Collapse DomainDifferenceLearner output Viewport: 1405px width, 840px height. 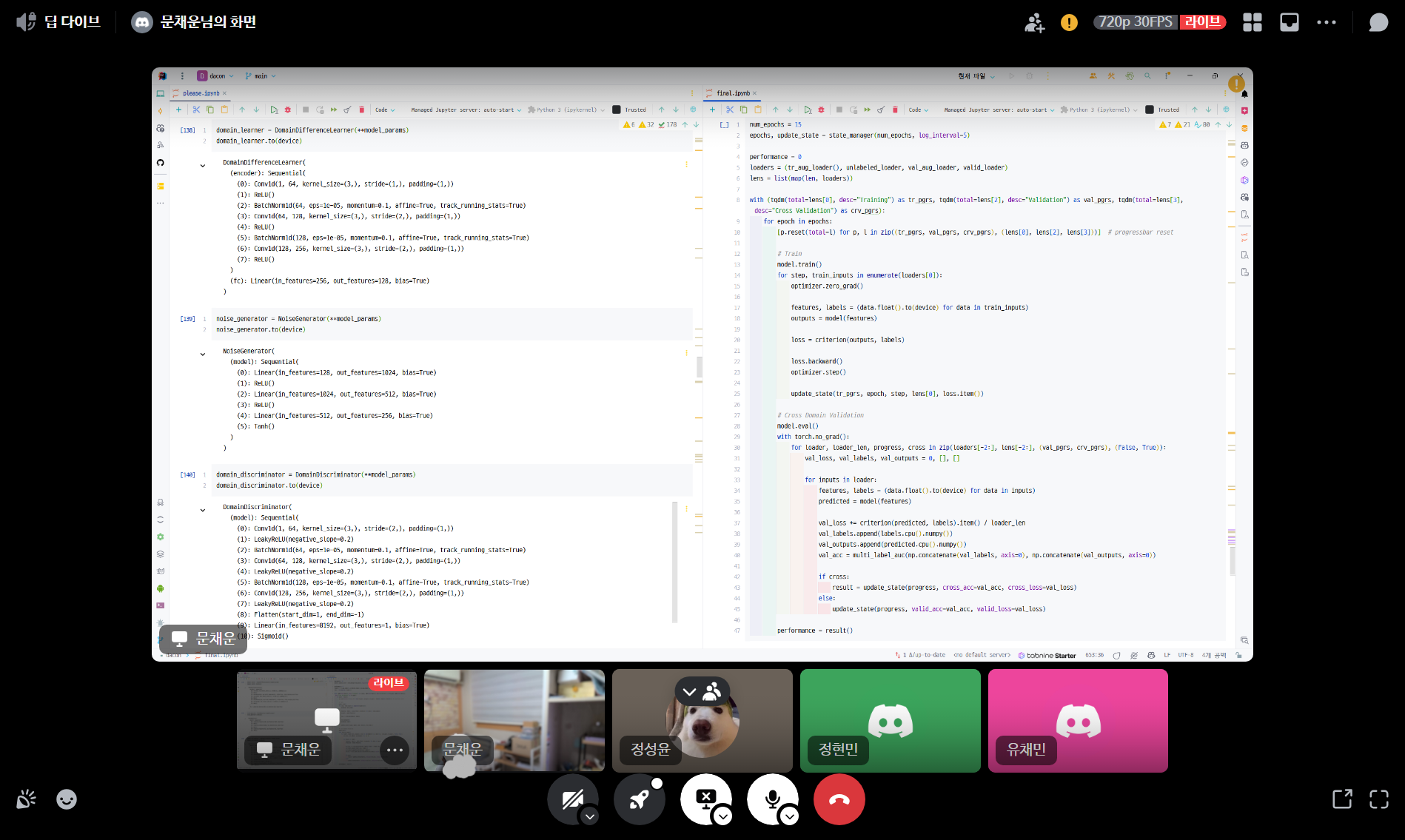(x=203, y=166)
